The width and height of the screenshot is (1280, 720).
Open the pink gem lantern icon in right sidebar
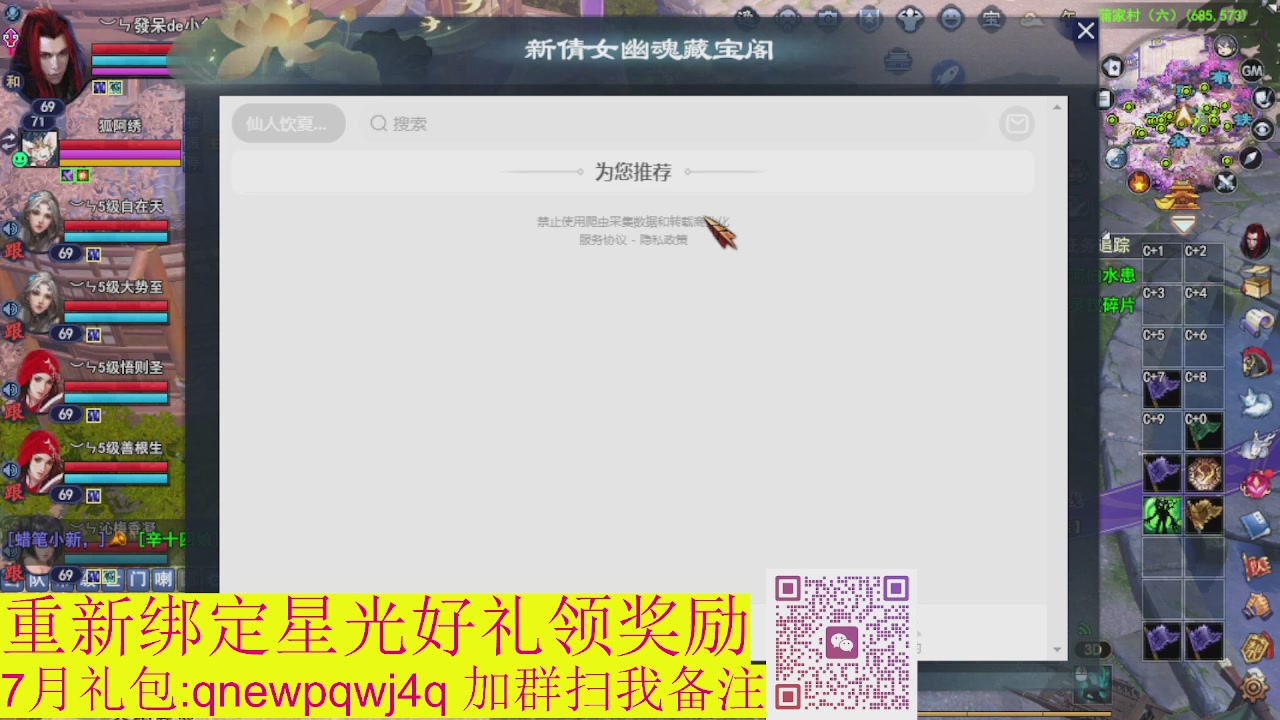point(1257,483)
